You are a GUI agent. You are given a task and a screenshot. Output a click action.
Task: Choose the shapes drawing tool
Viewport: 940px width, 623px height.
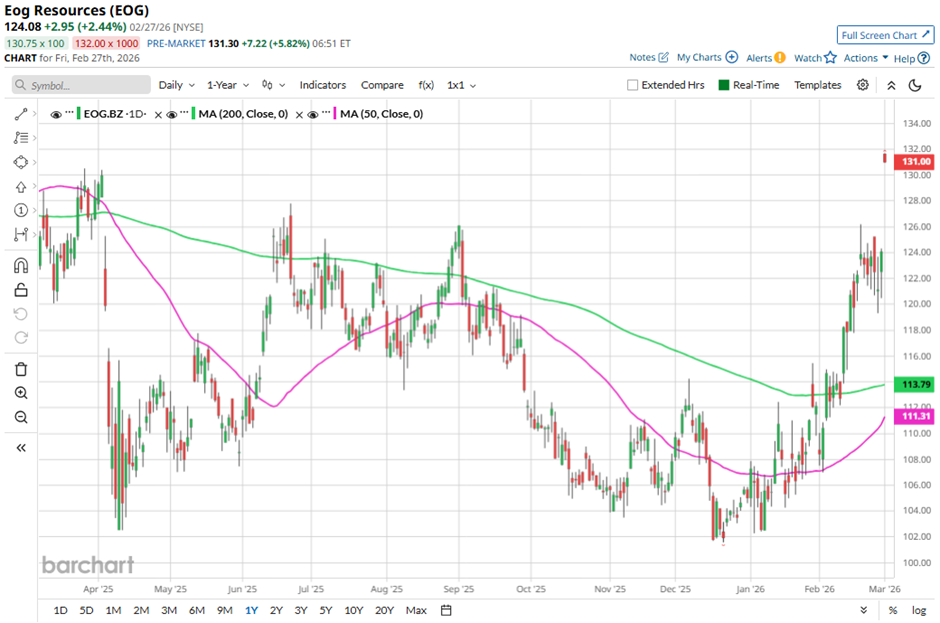coord(21,162)
